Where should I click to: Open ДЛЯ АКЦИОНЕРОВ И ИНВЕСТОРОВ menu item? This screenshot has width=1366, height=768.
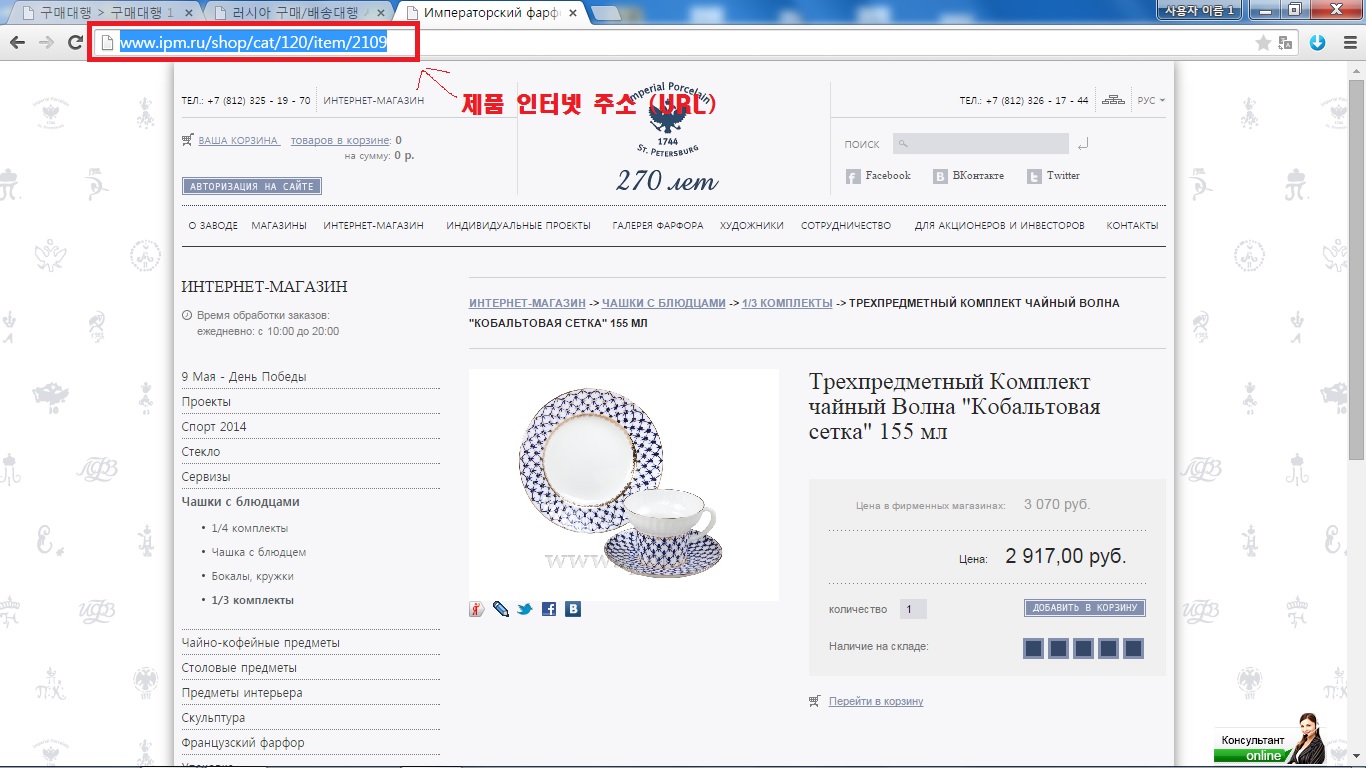[x=999, y=226]
